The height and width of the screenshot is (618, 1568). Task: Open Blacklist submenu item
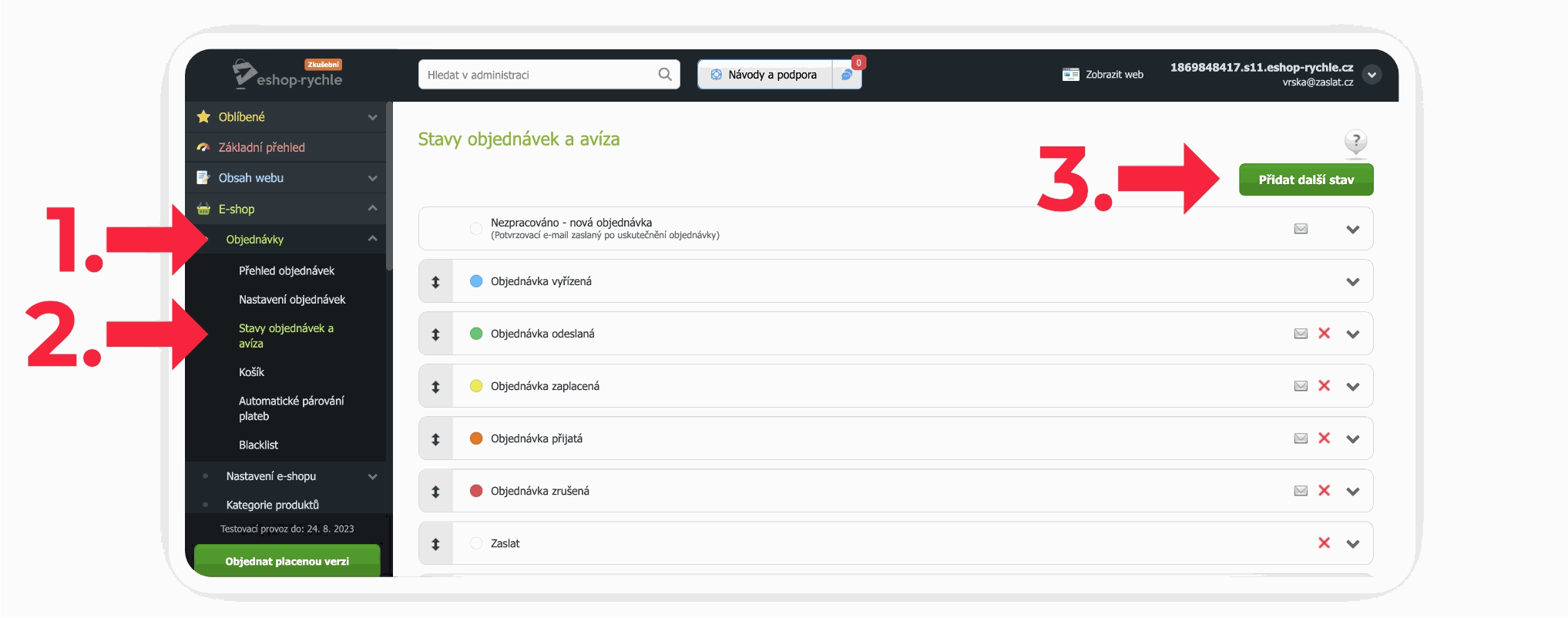258,445
